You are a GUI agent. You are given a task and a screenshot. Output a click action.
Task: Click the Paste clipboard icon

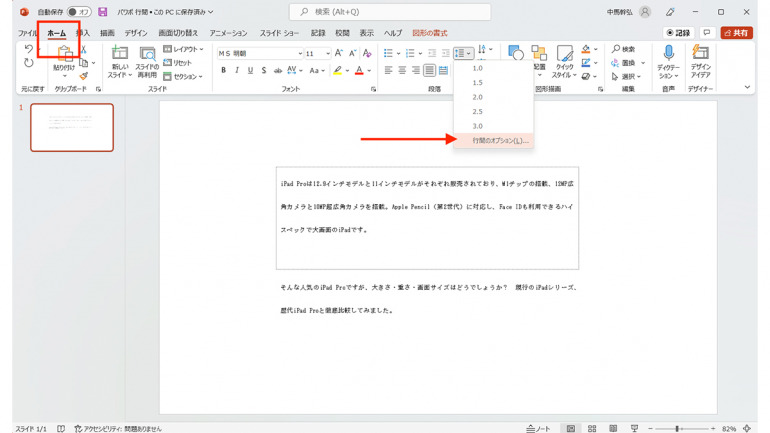click(64, 53)
